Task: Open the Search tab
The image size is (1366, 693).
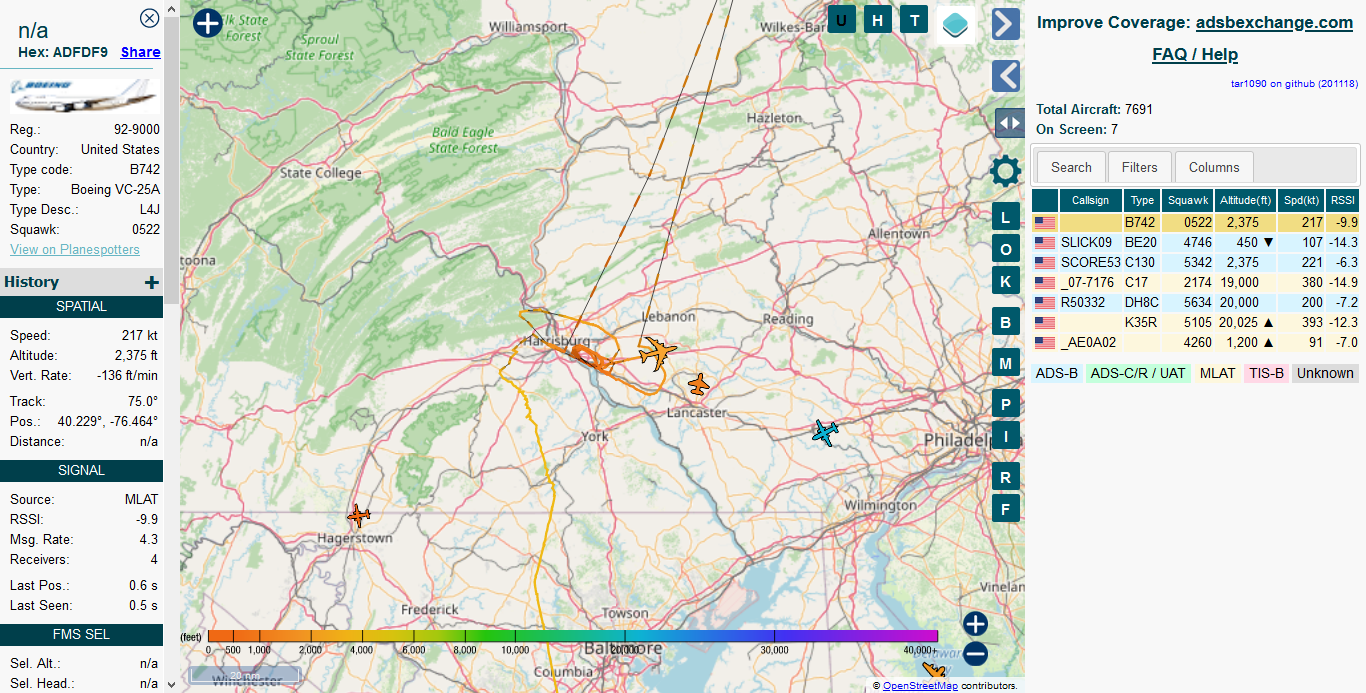Action: [x=1071, y=167]
